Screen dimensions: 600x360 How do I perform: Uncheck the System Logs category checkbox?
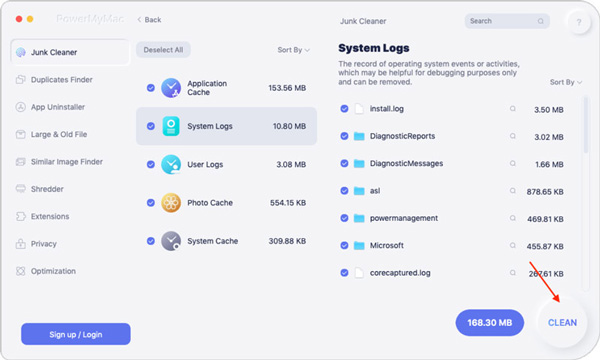pos(151,126)
